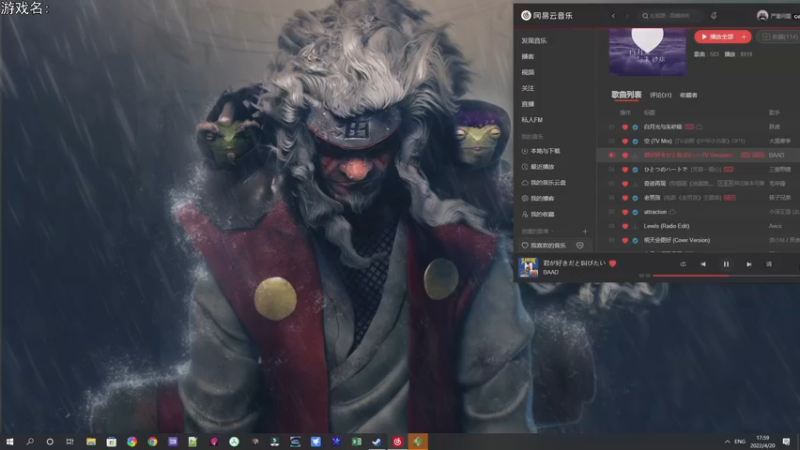Show hidden system tray icons
This screenshot has width=800, height=450.
click(x=727, y=441)
